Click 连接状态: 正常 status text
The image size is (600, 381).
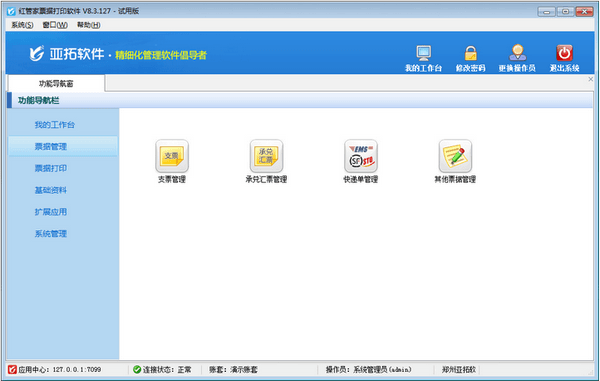point(167,370)
